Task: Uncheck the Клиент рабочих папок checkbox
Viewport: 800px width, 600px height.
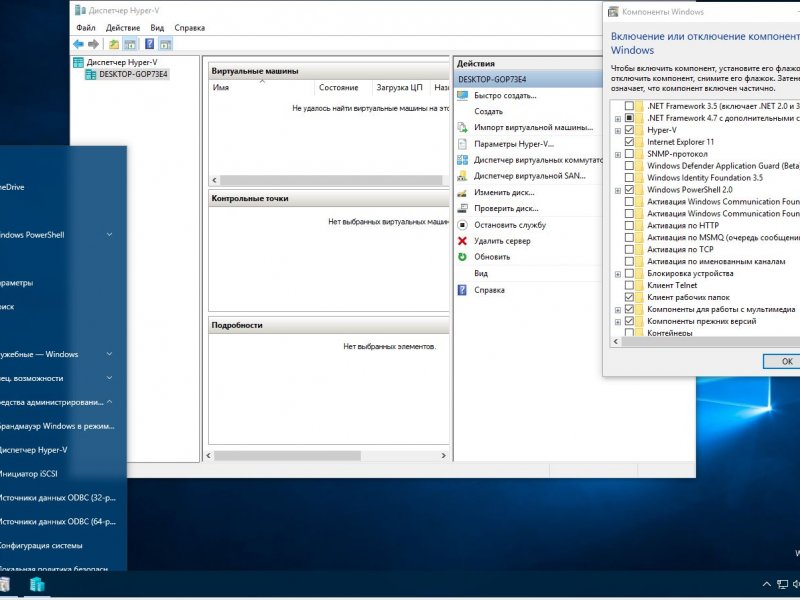Action: (629, 297)
